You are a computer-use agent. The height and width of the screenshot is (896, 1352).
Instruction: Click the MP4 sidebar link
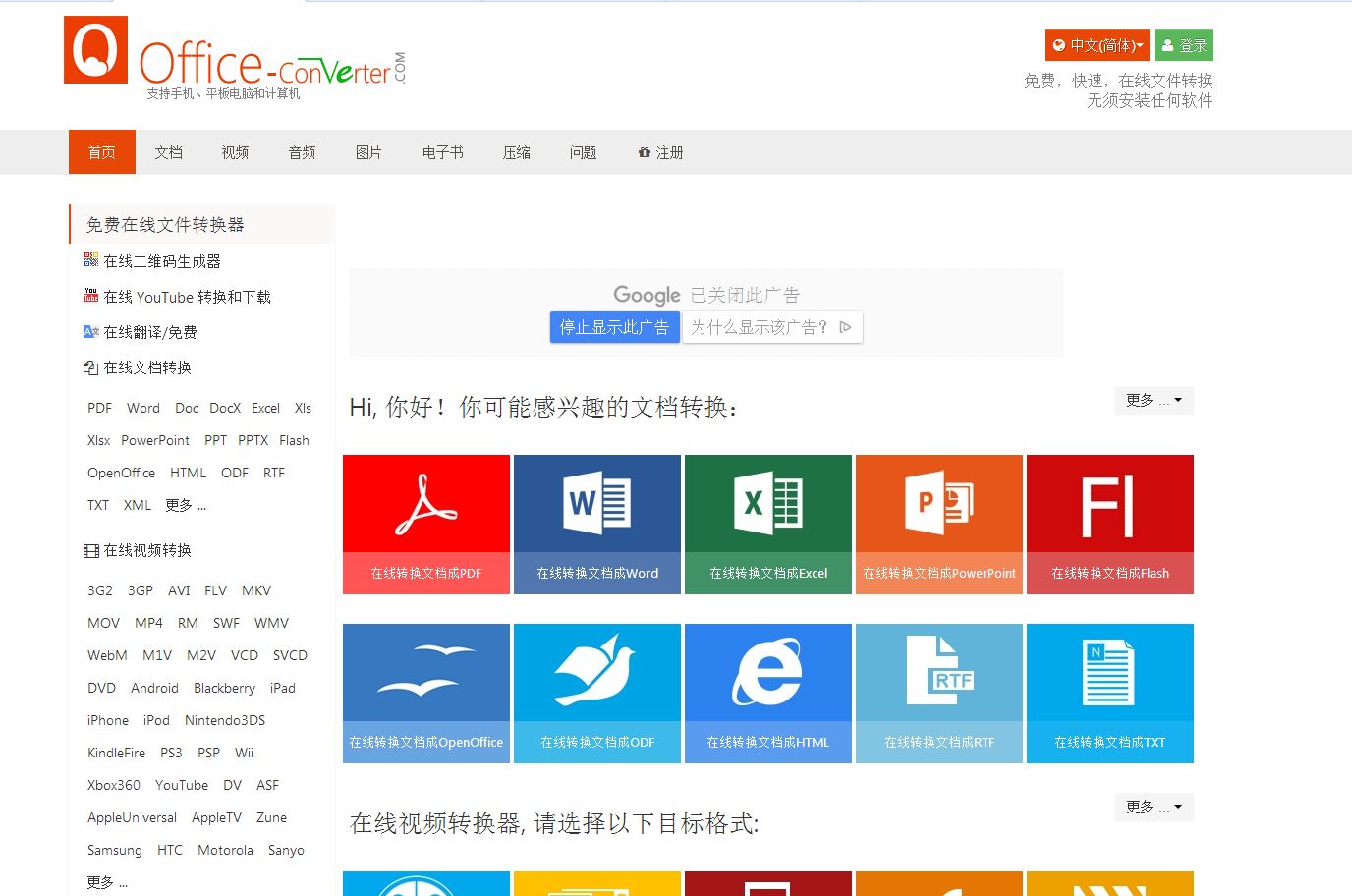(149, 623)
